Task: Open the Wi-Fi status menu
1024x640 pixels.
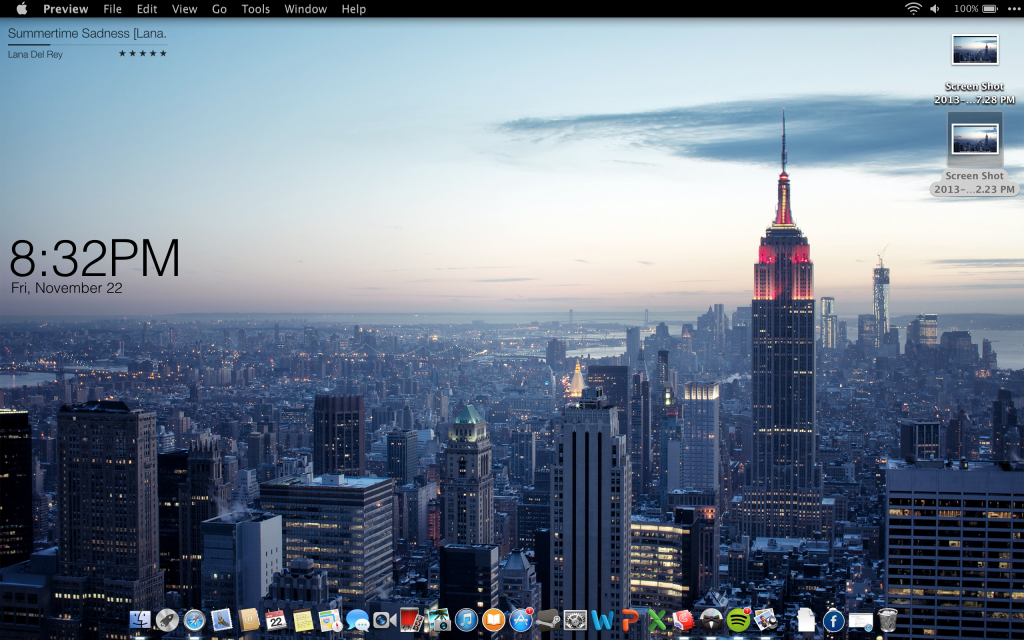Action: click(913, 9)
